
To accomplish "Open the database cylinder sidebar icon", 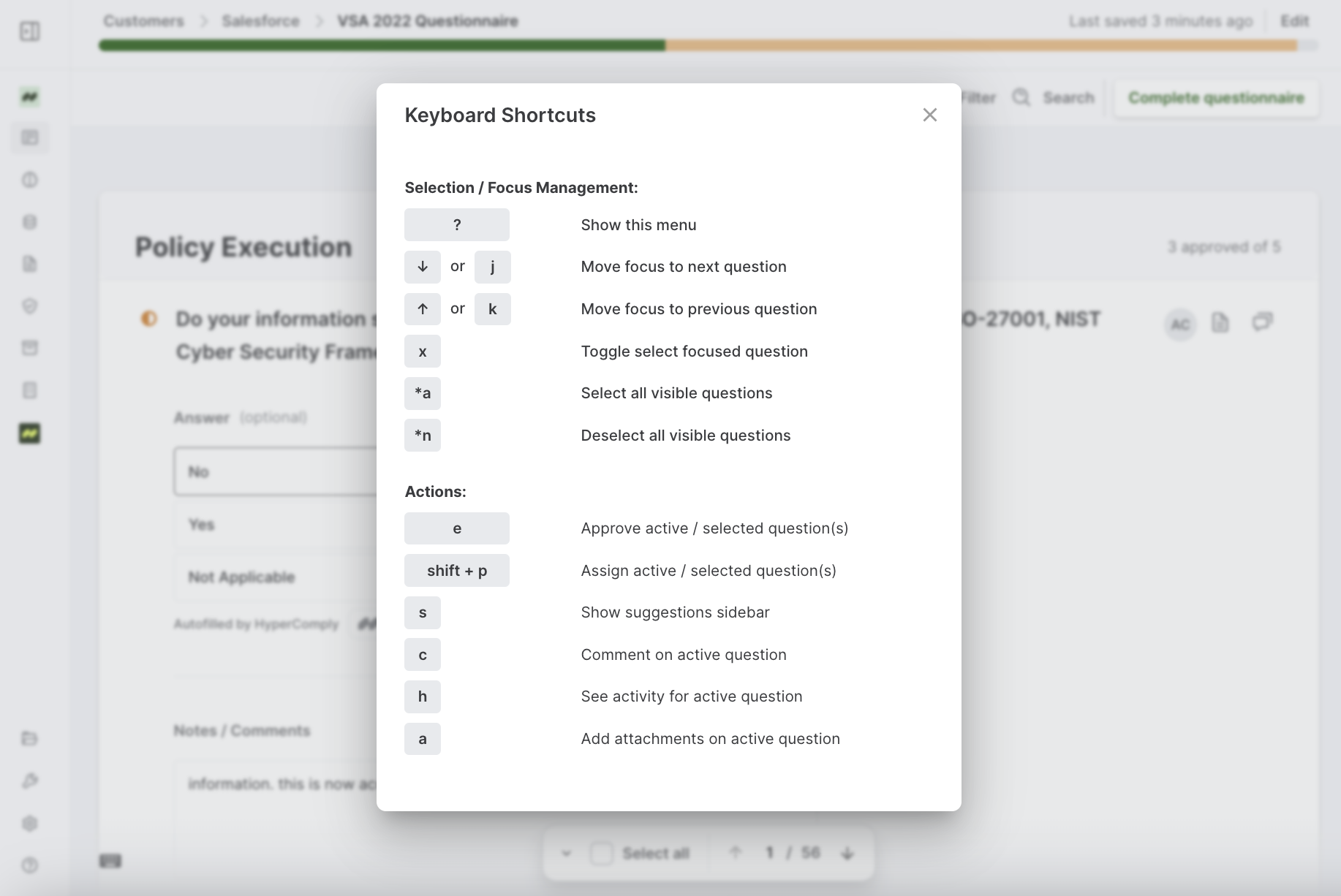I will click(30, 221).
